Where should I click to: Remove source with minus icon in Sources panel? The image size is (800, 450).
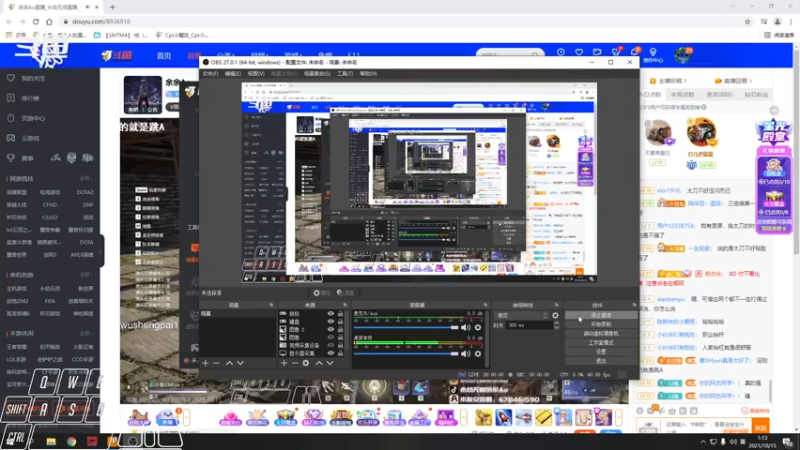pyautogui.click(x=295, y=363)
